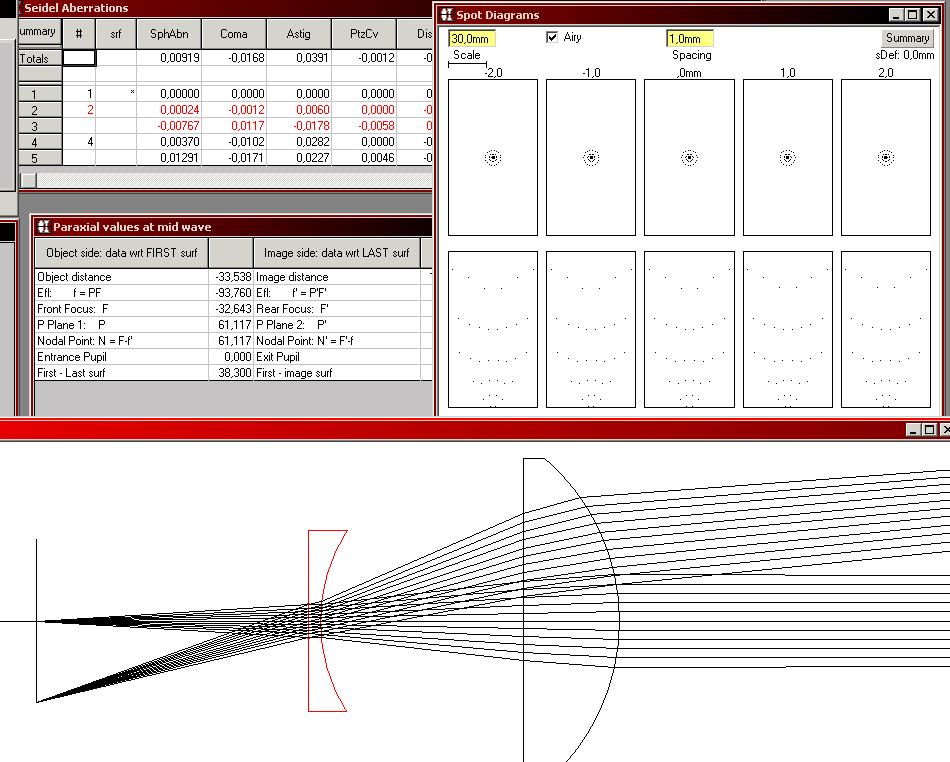
Task: Click the Spot Diagrams window title icon
Action: (x=446, y=15)
